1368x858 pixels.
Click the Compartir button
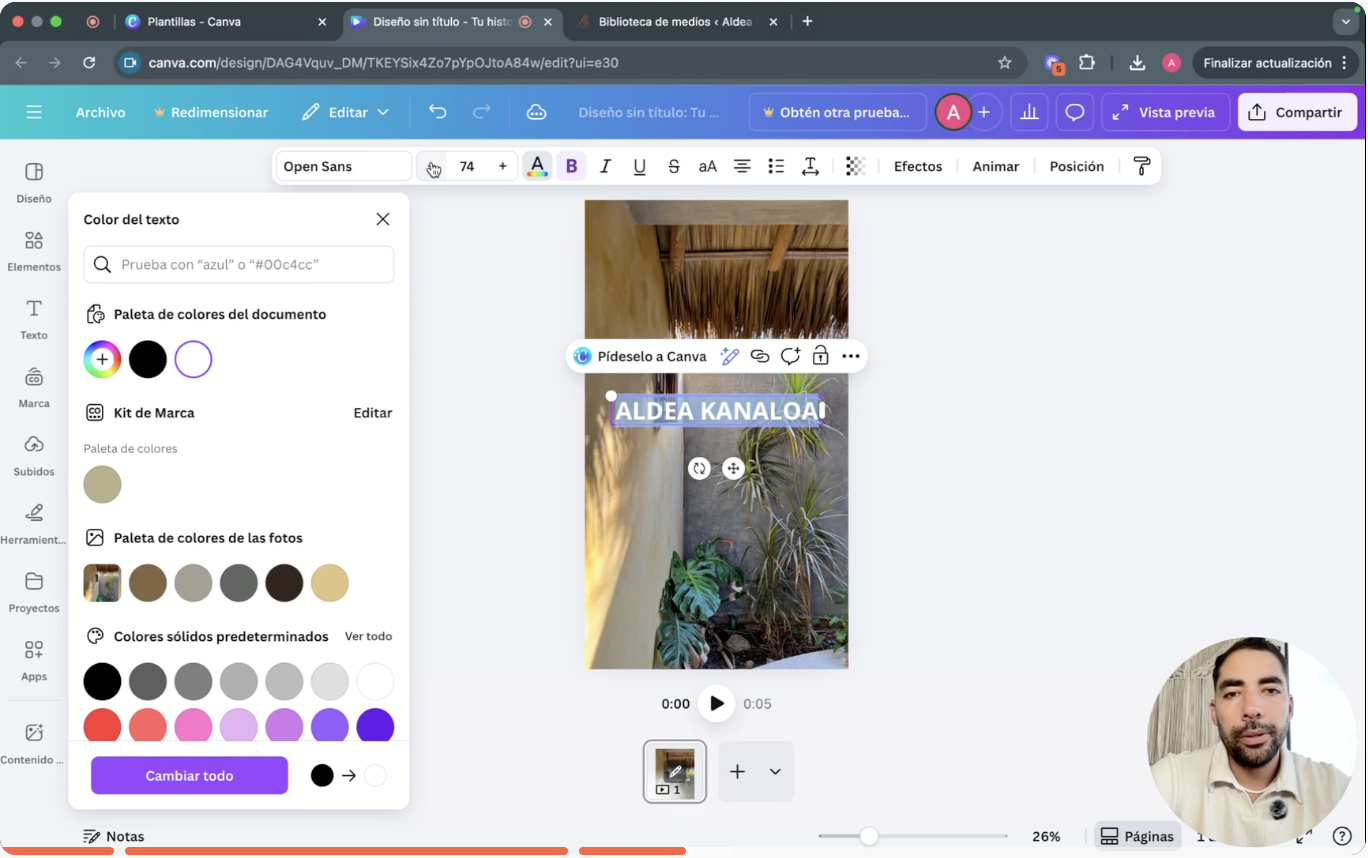pyautogui.click(x=1297, y=113)
